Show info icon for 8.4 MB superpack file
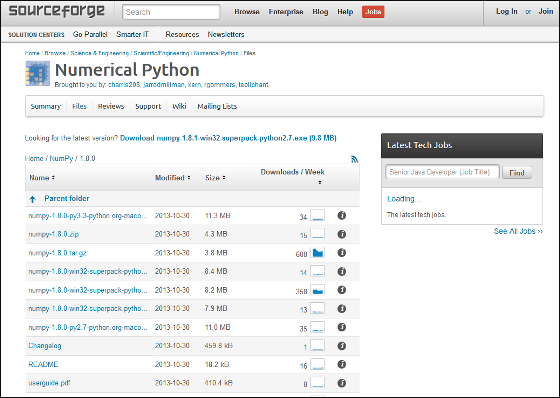 [x=342, y=271]
